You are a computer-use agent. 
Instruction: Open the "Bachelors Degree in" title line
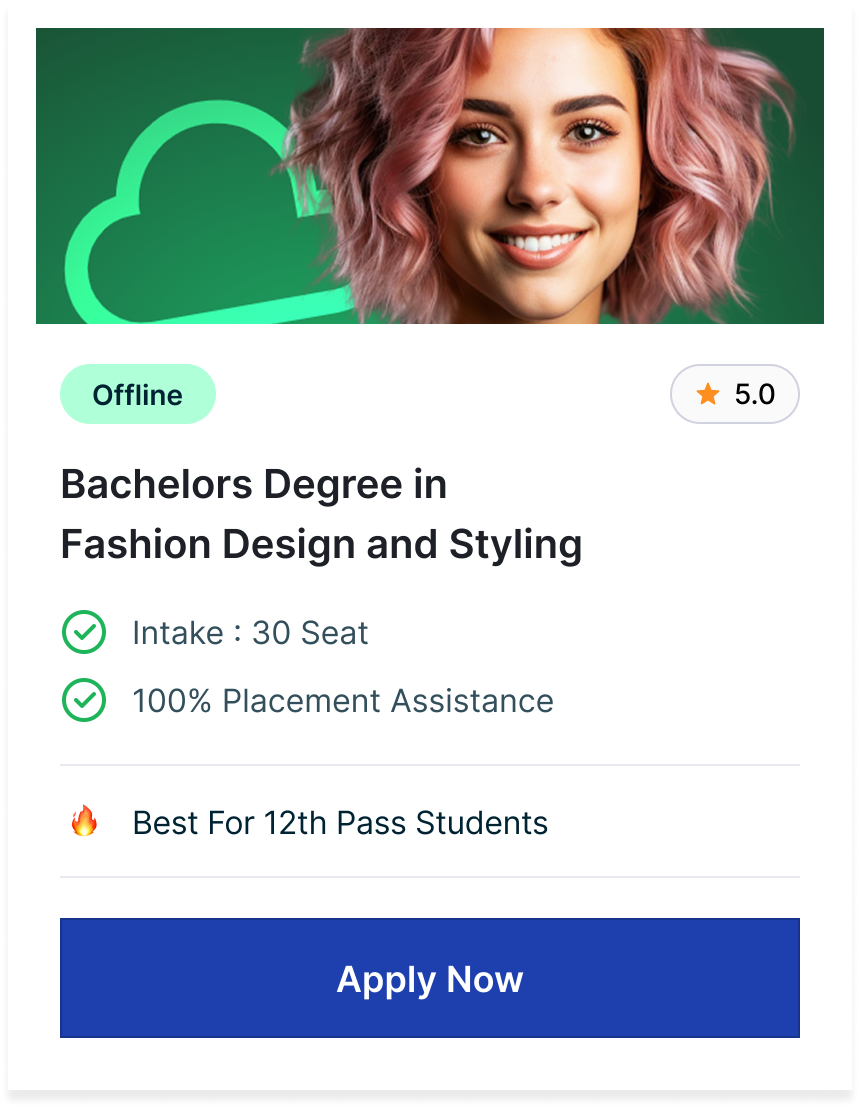coord(254,485)
